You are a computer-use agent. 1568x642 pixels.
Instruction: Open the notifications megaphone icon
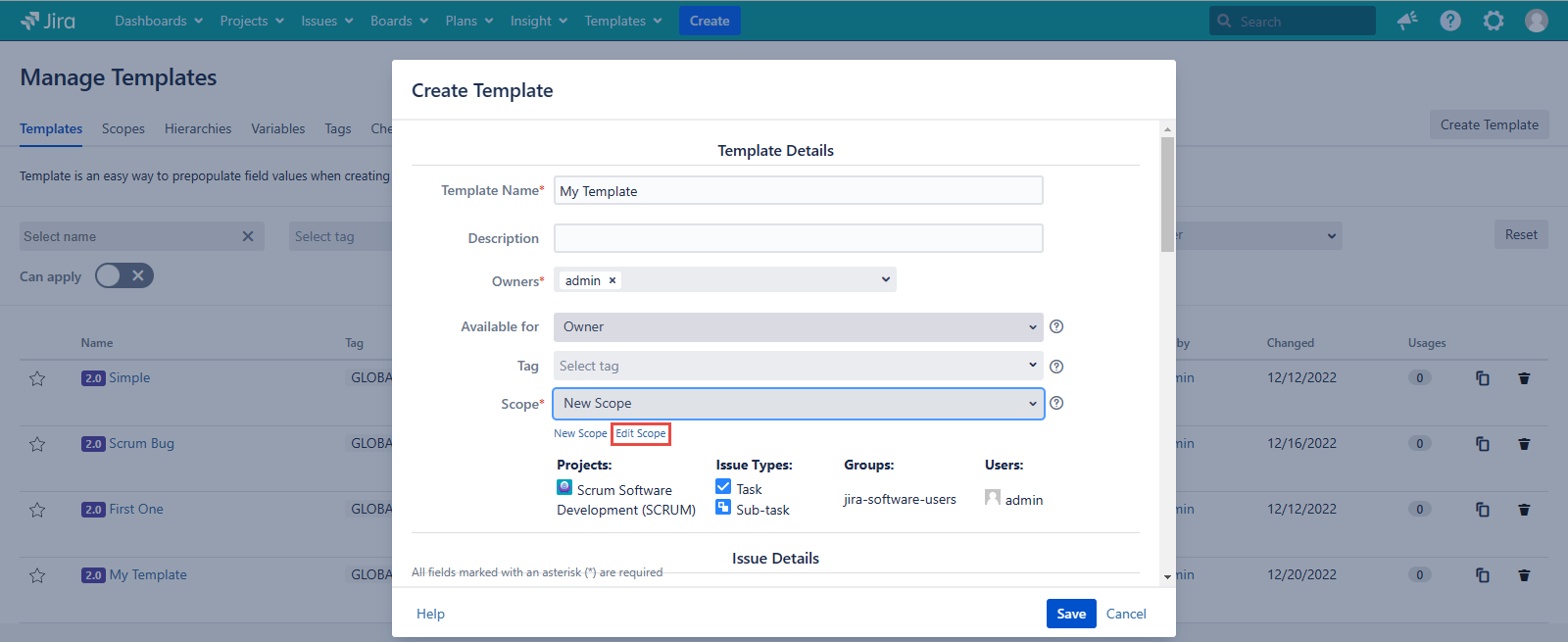point(1407,21)
